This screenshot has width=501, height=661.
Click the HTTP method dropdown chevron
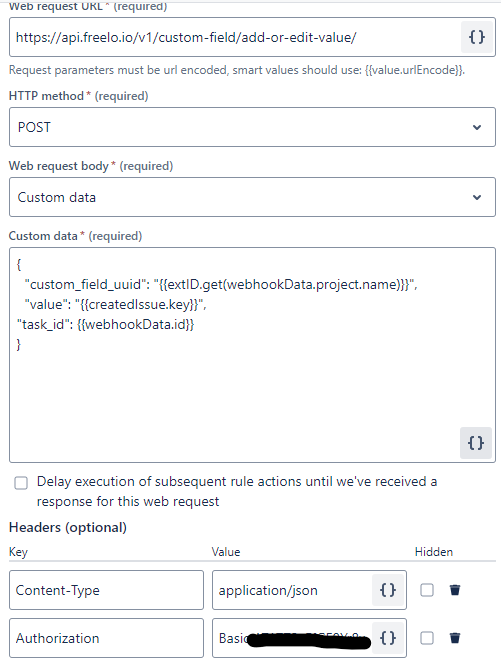(477, 127)
